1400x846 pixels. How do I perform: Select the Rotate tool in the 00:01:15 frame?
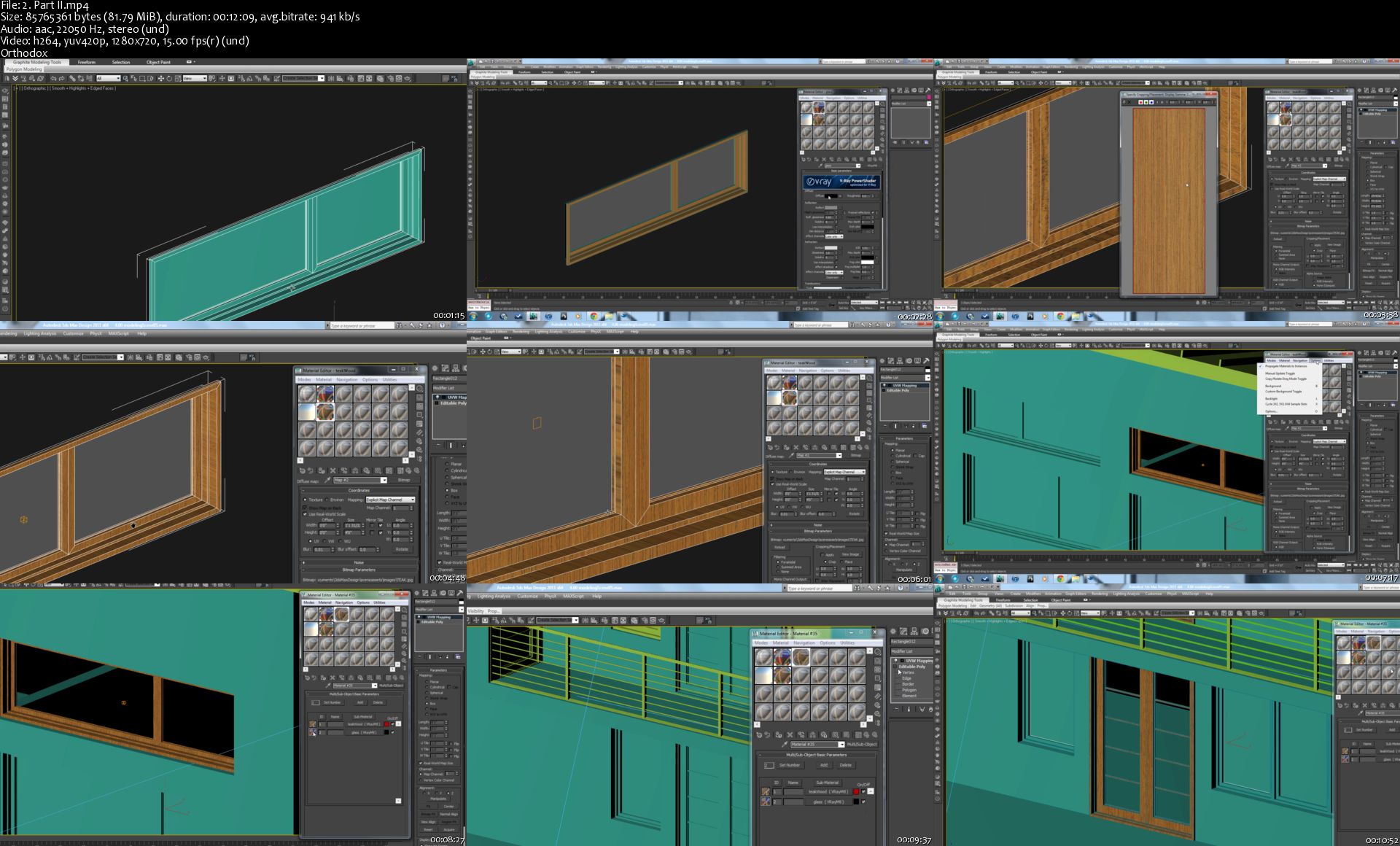point(169,78)
